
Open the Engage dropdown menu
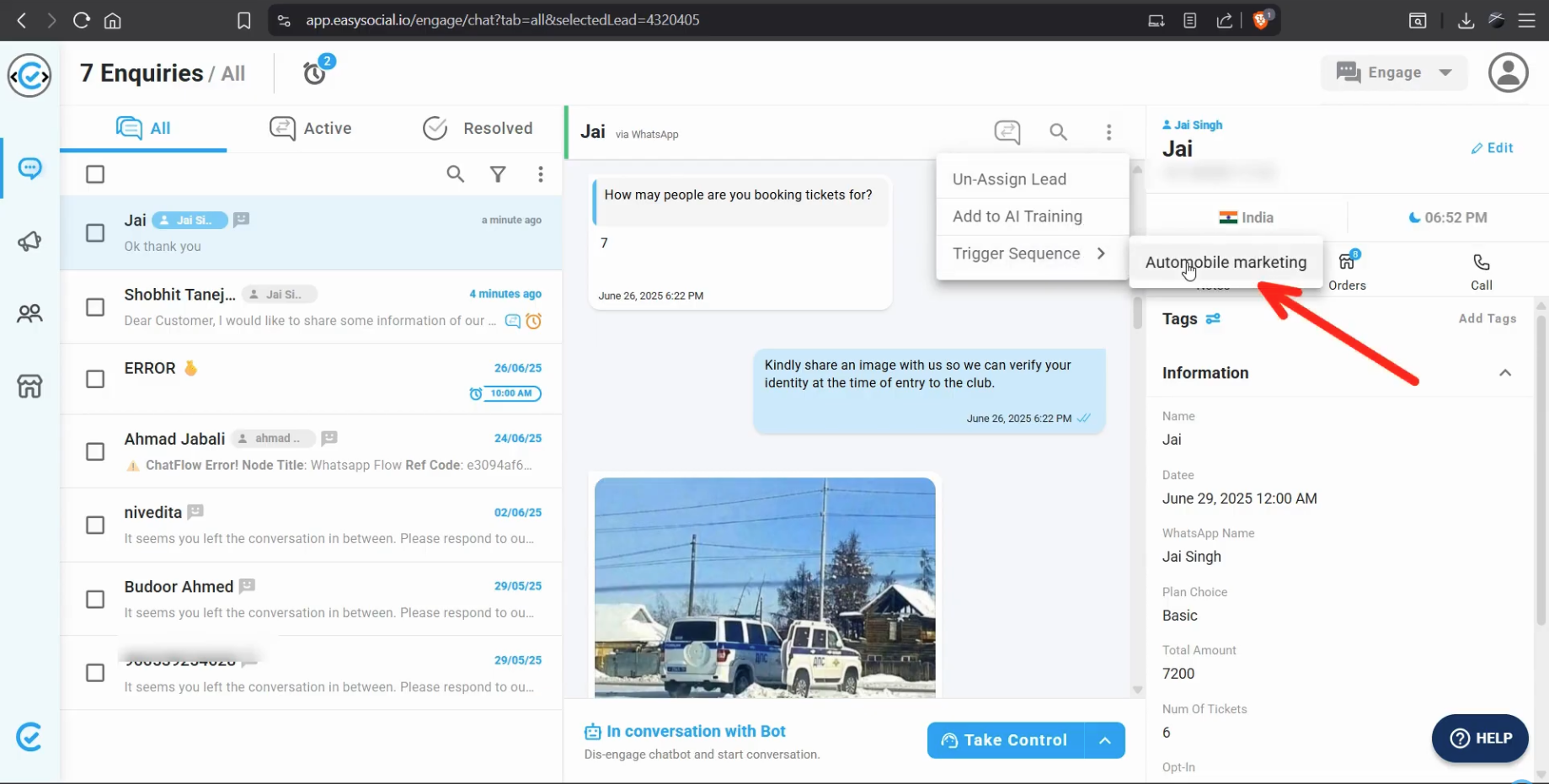pos(1394,72)
